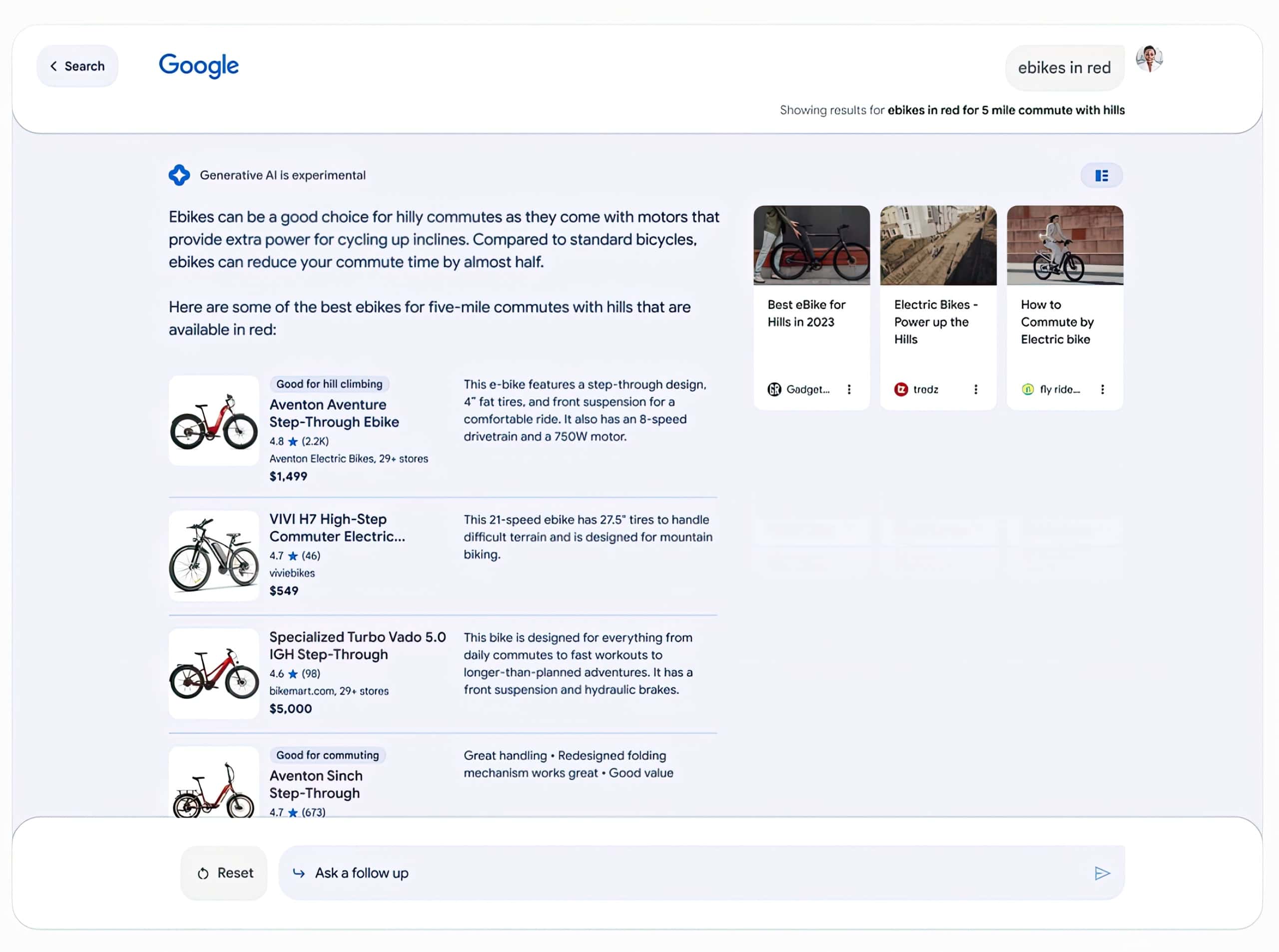
Task: Click Aventon Electric Bikes, 29+ stores
Action: pos(349,459)
